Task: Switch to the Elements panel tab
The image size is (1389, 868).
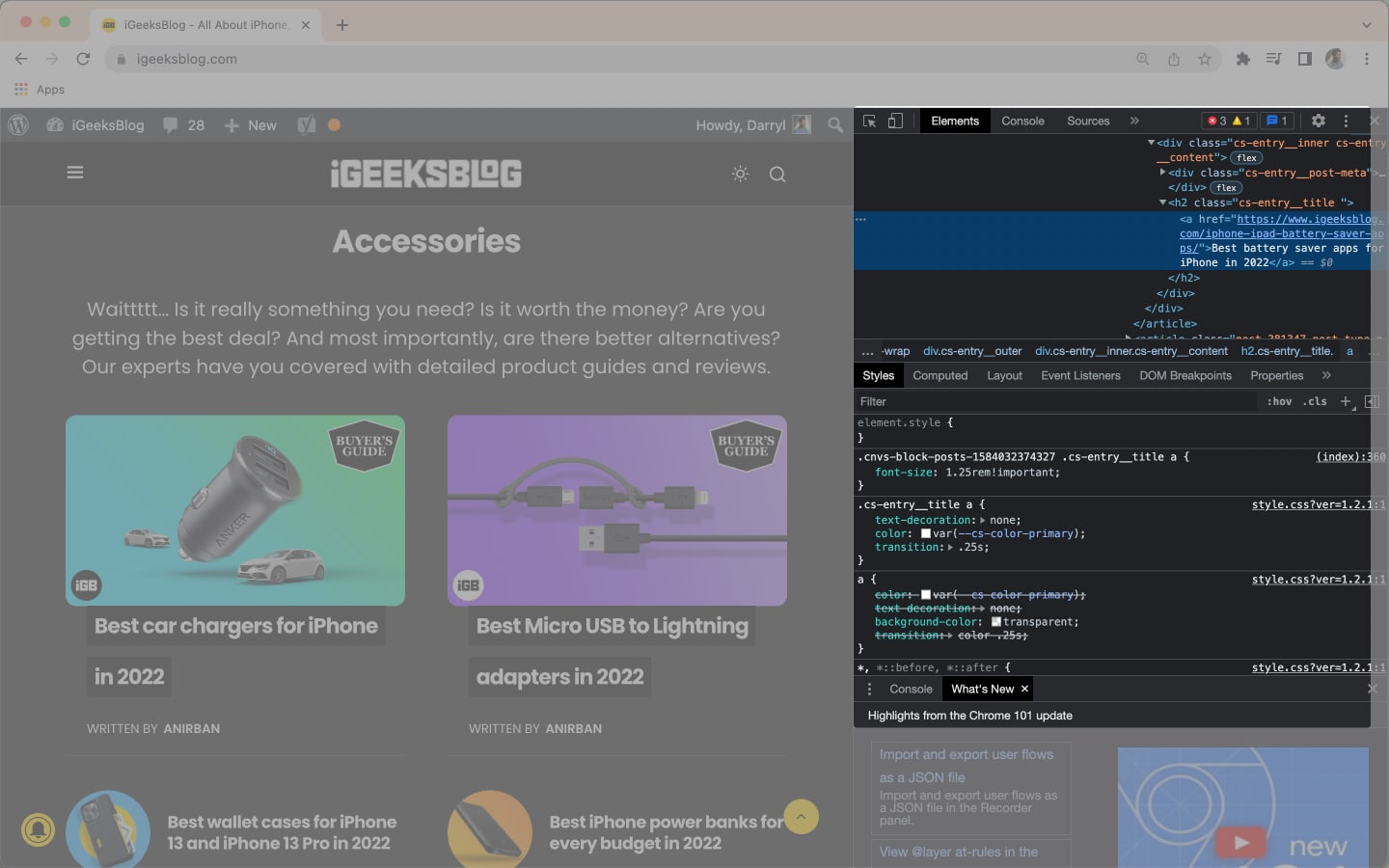Action: (x=955, y=121)
